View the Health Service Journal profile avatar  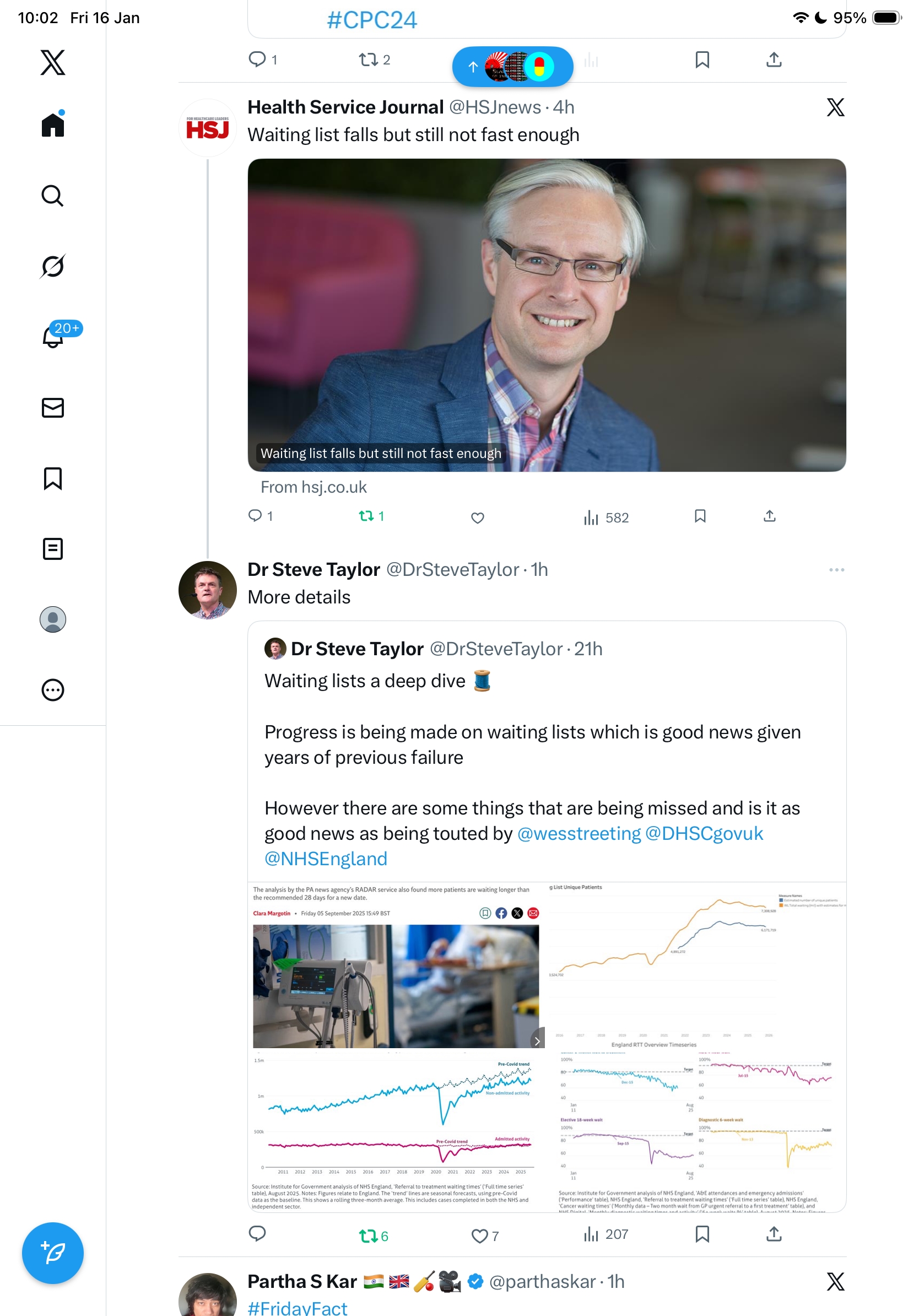tap(207, 128)
